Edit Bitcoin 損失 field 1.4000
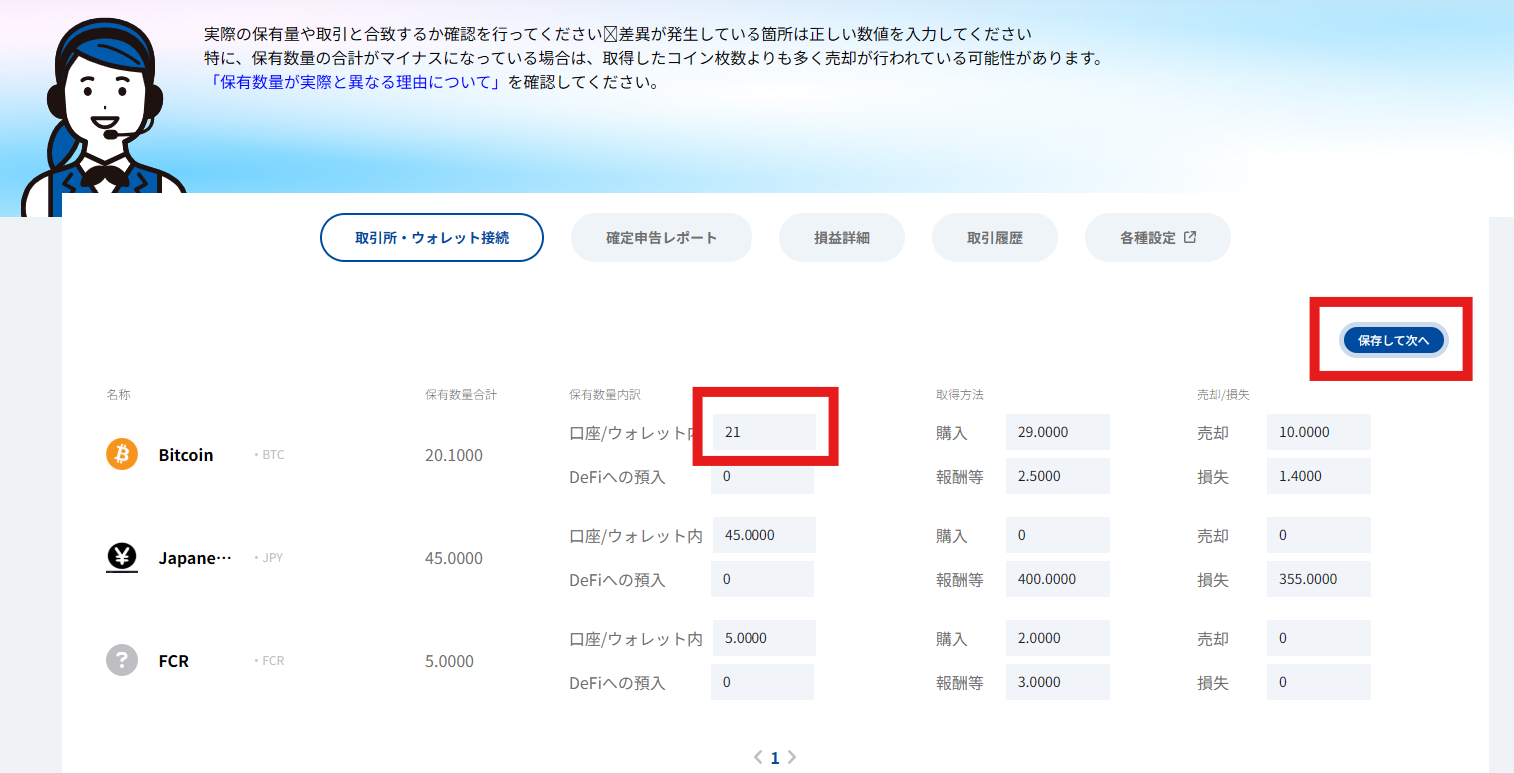This screenshot has width=1514, height=773. (x=1319, y=476)
